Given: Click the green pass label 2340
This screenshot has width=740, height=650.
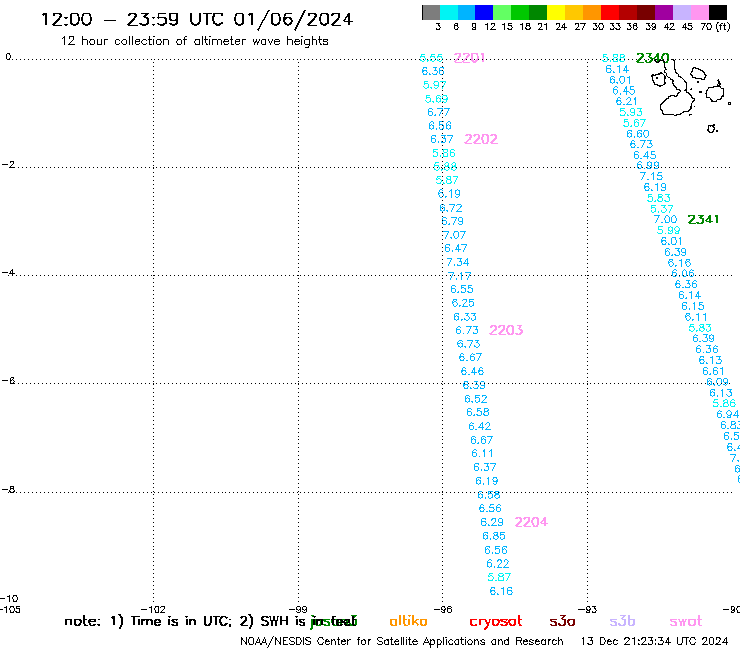Looking at the screenshot, I should point(653,58).
